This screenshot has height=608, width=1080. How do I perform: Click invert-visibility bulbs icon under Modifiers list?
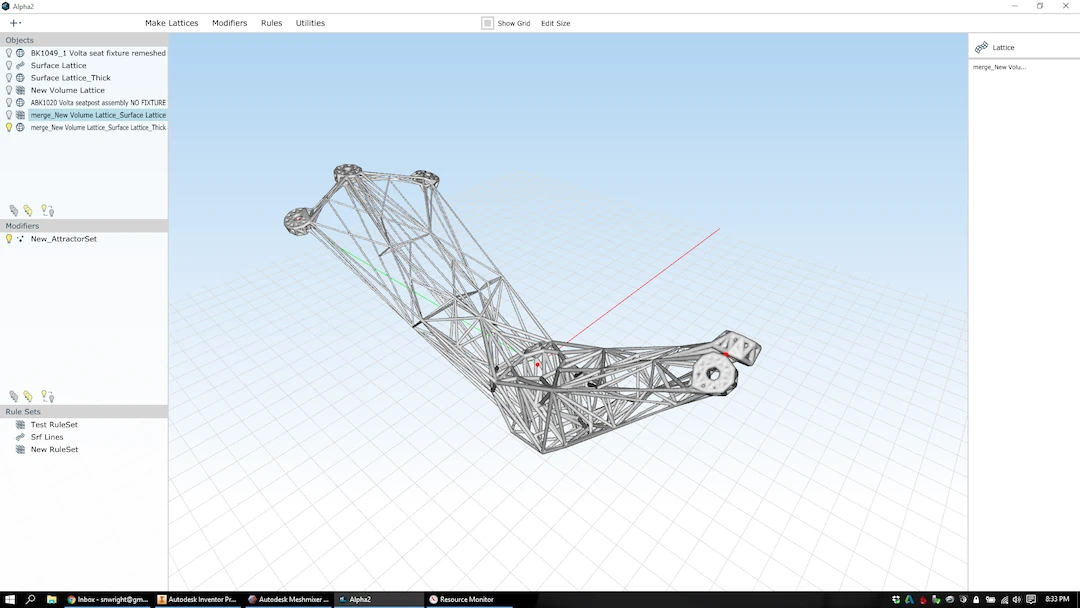pyautogui.click(x=47, y=396)
